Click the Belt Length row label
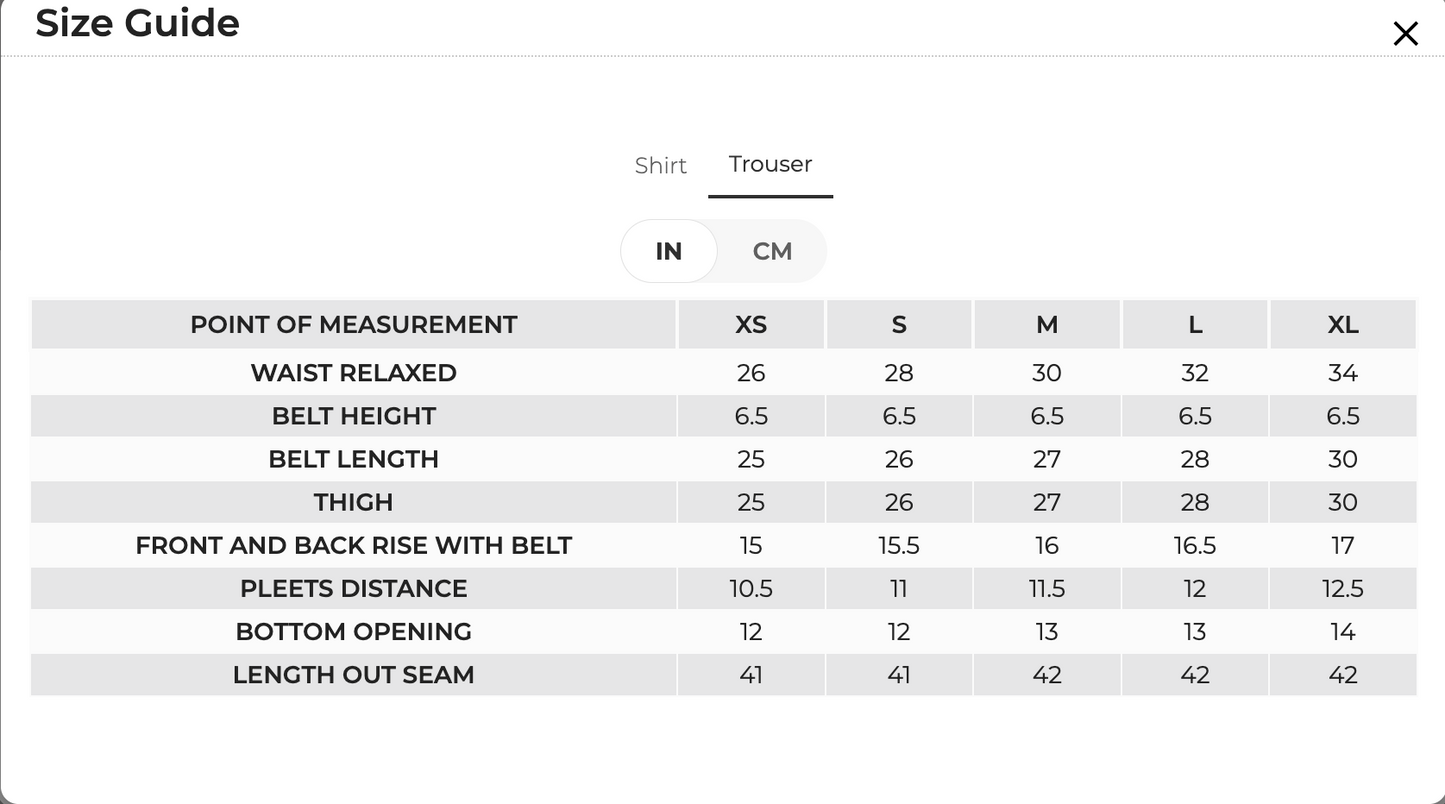This screenshot has width=1445, height=804. [354, 459]
